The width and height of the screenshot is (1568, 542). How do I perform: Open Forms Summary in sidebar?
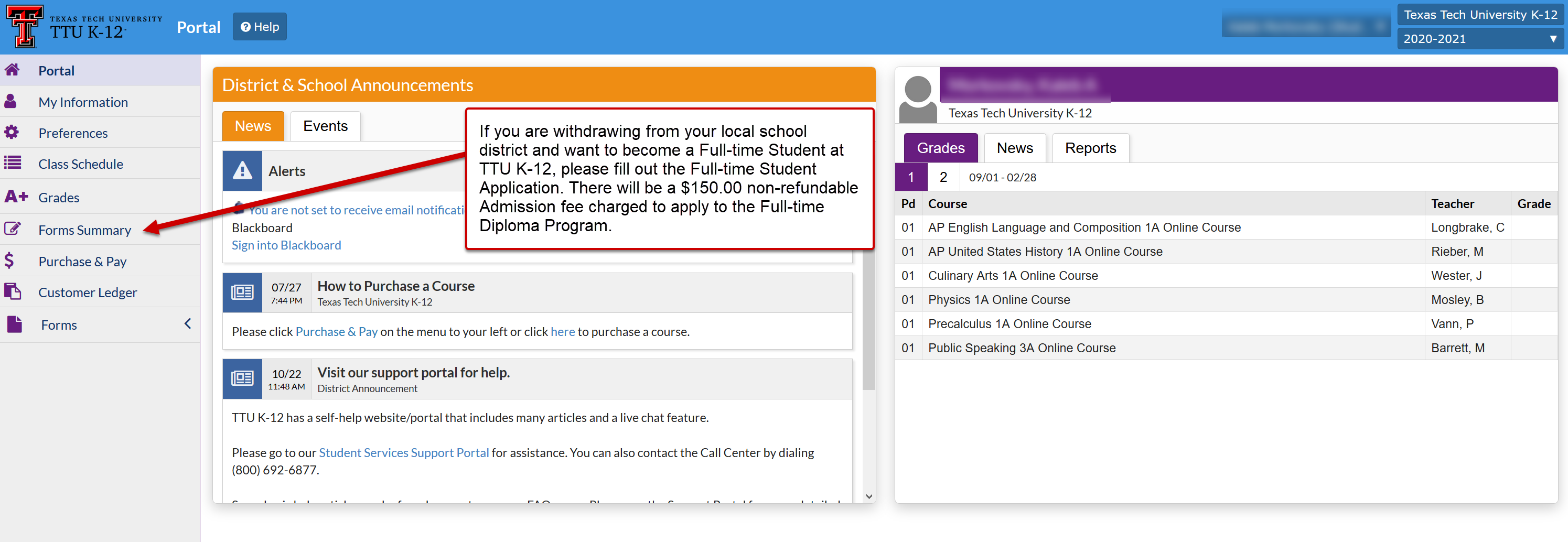[x=100, y=230]
